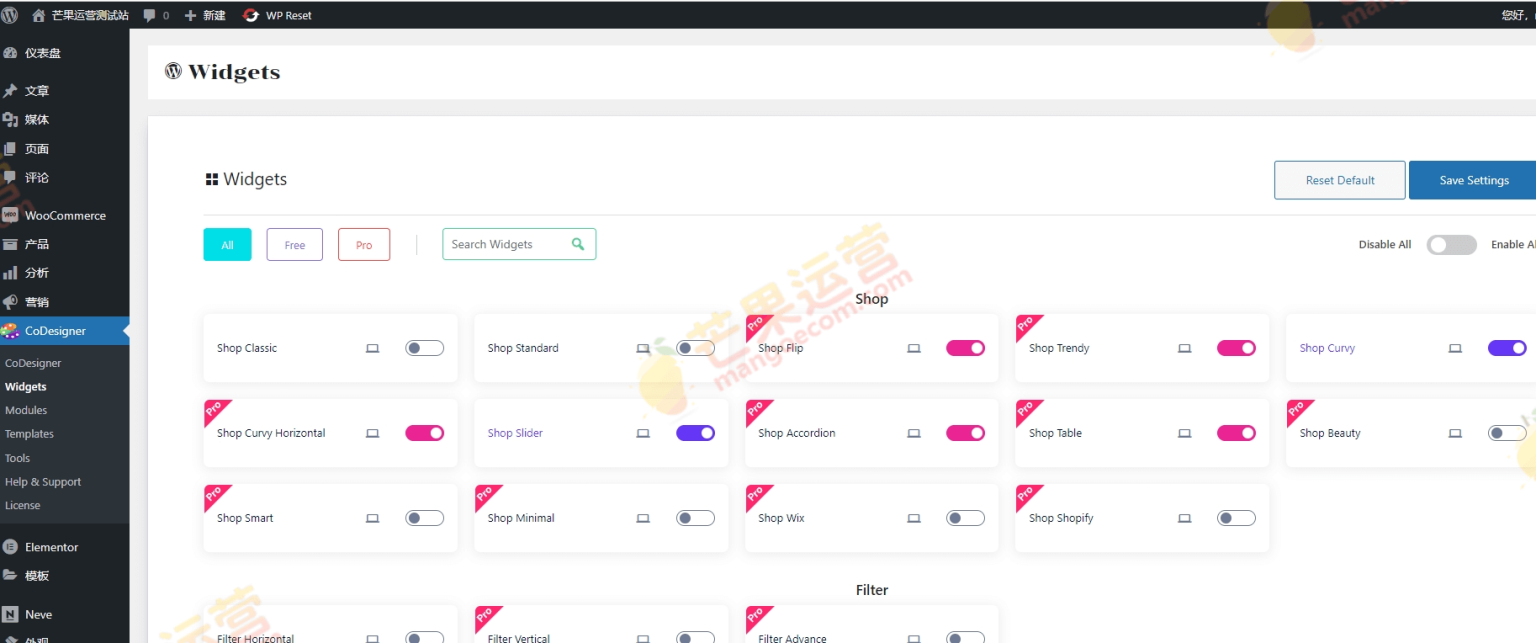
Task: Select Templates from the CoDesigner submenu
Action: click(x=29, y=433)
